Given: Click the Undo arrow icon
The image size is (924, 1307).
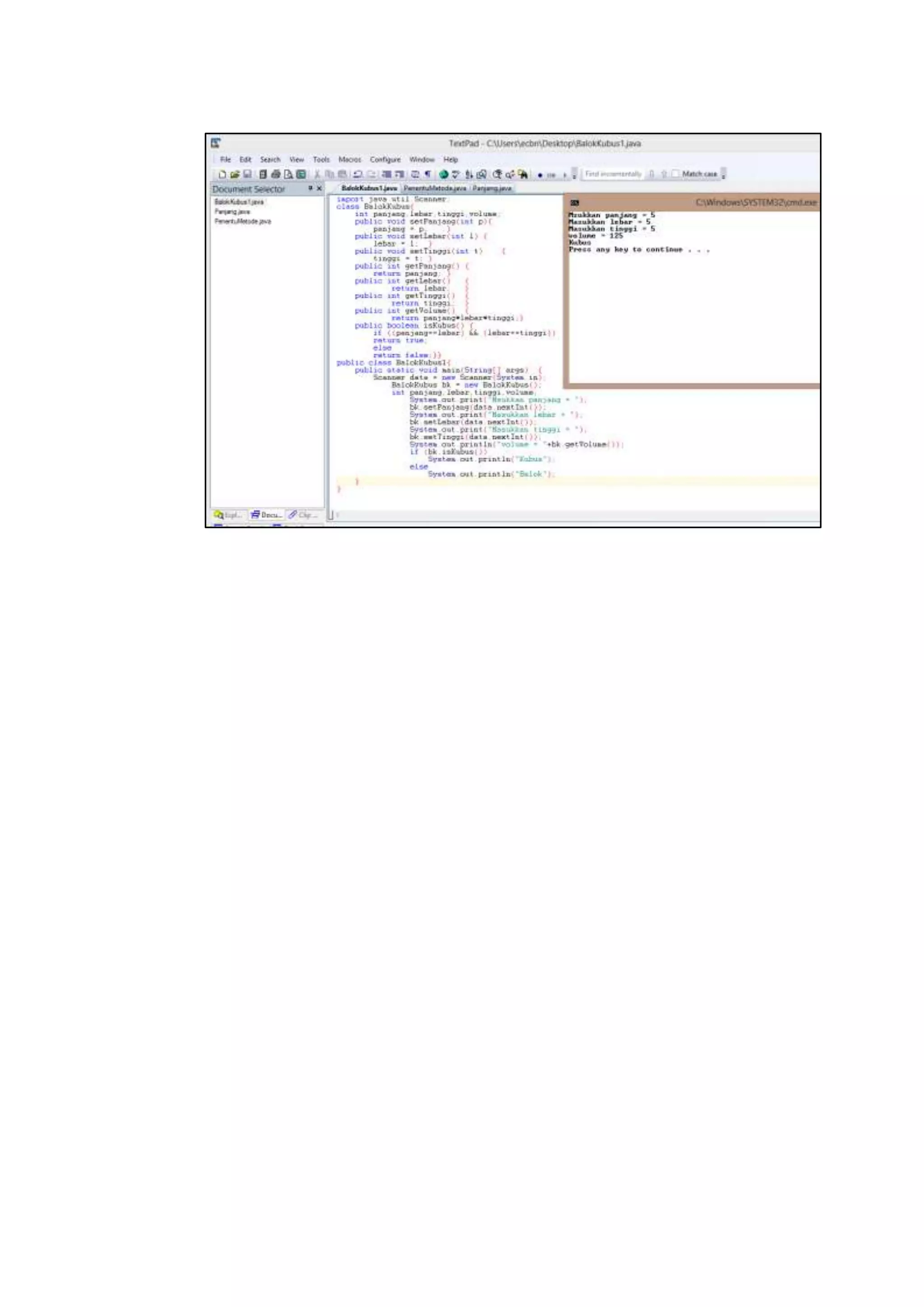Looking at the screenshot, I should coord(358,174).
